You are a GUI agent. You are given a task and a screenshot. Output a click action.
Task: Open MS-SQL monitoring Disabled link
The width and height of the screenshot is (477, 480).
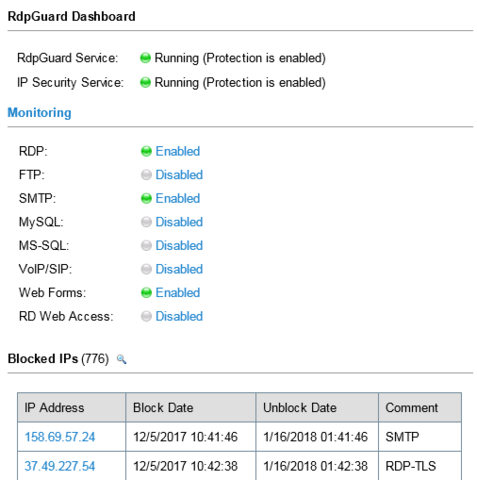[179, 246]
